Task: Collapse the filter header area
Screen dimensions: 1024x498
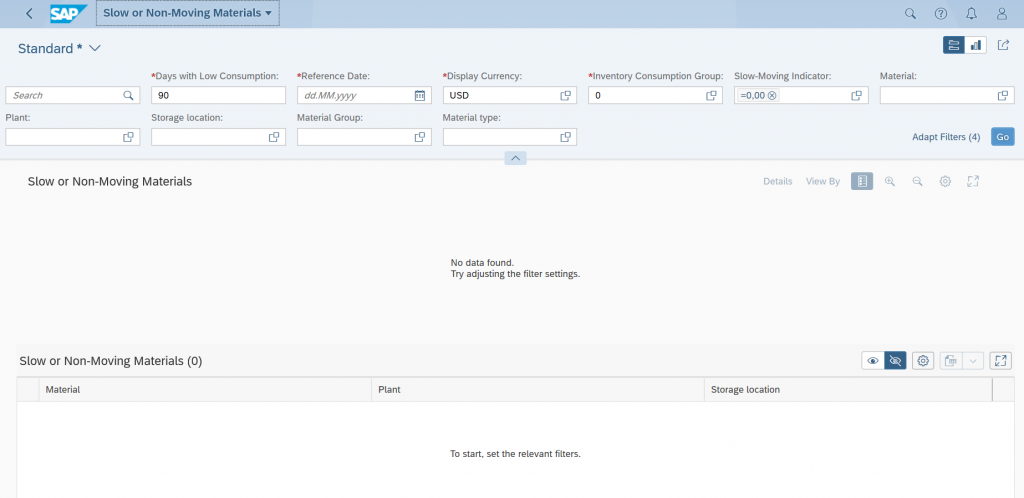Action: (x=515, y=158)
